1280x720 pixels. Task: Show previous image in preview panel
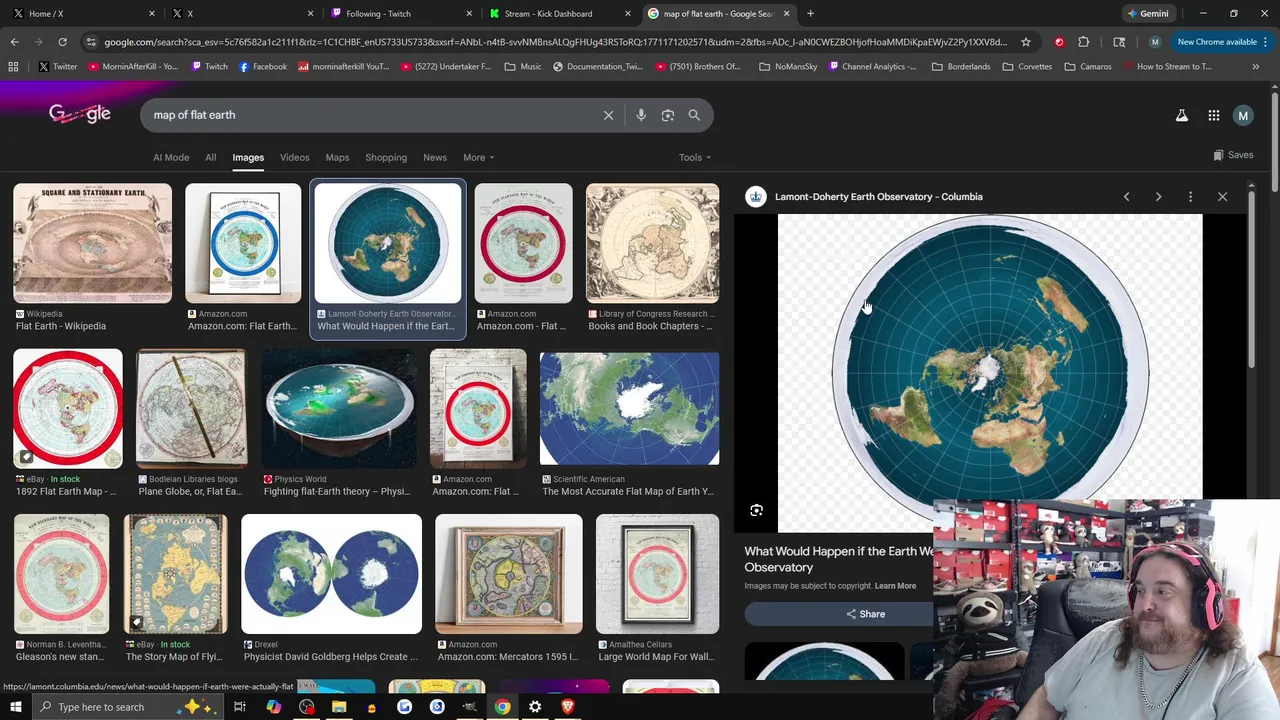pos(1126,197)
